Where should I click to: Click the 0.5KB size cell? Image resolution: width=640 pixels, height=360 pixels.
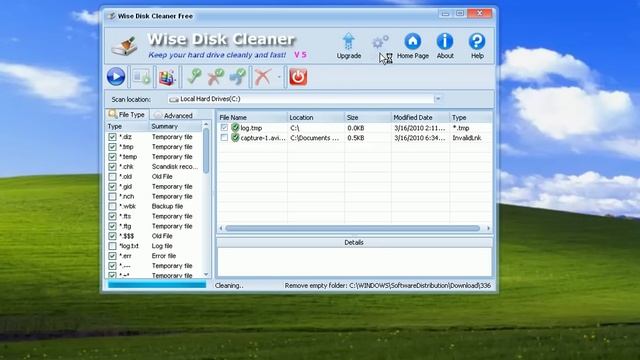(356, 138)
